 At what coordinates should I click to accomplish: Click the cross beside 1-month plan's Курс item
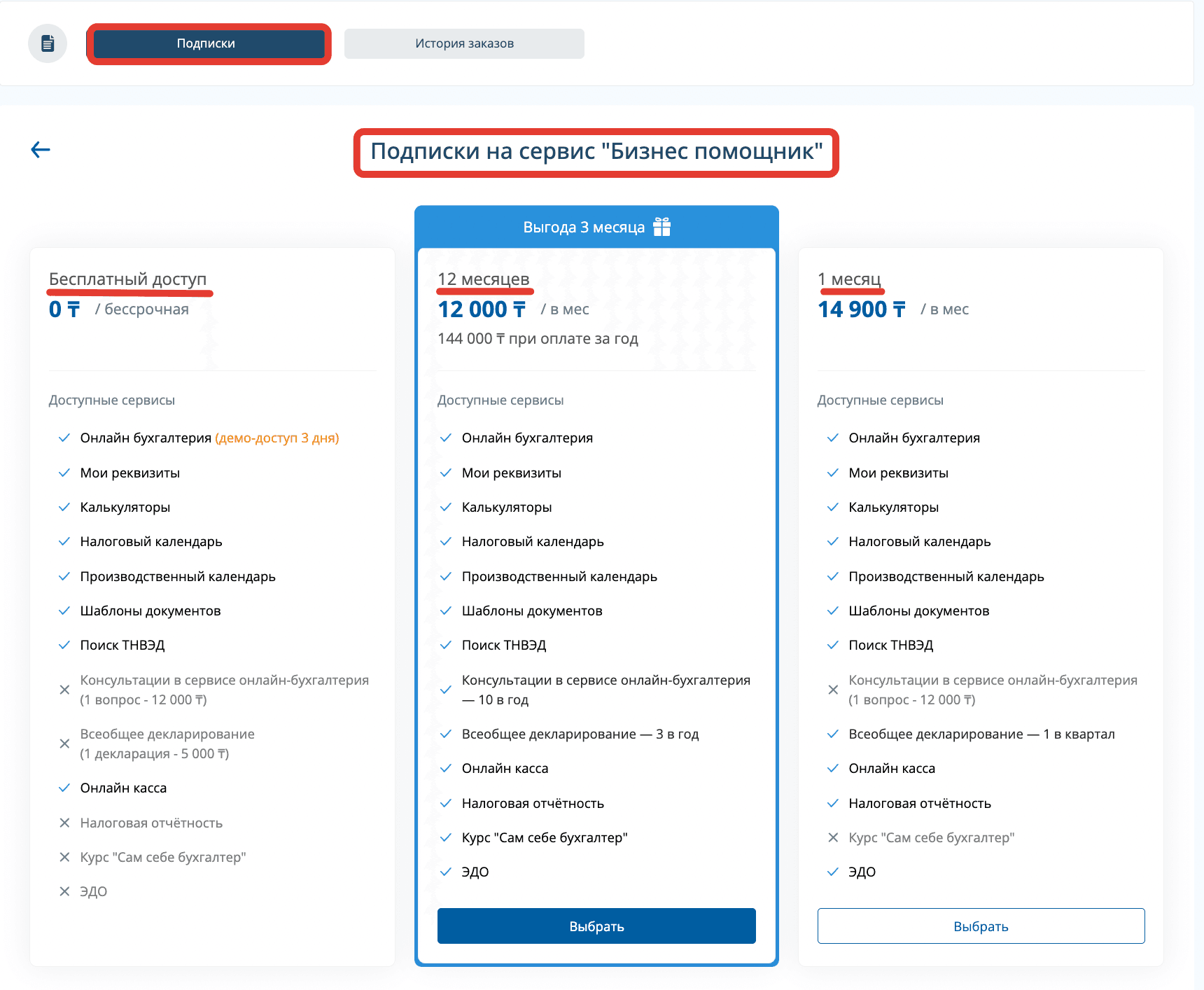point(833,837)
